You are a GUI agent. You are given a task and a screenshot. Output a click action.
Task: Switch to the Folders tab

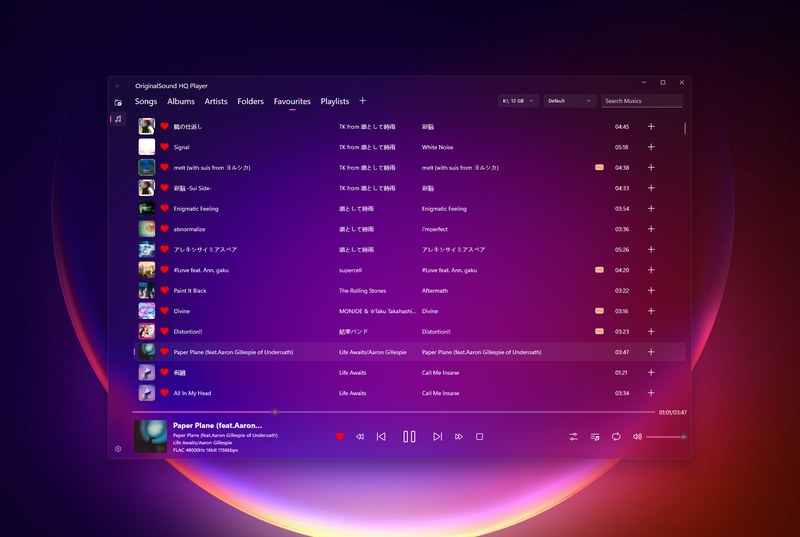point(251,101)
